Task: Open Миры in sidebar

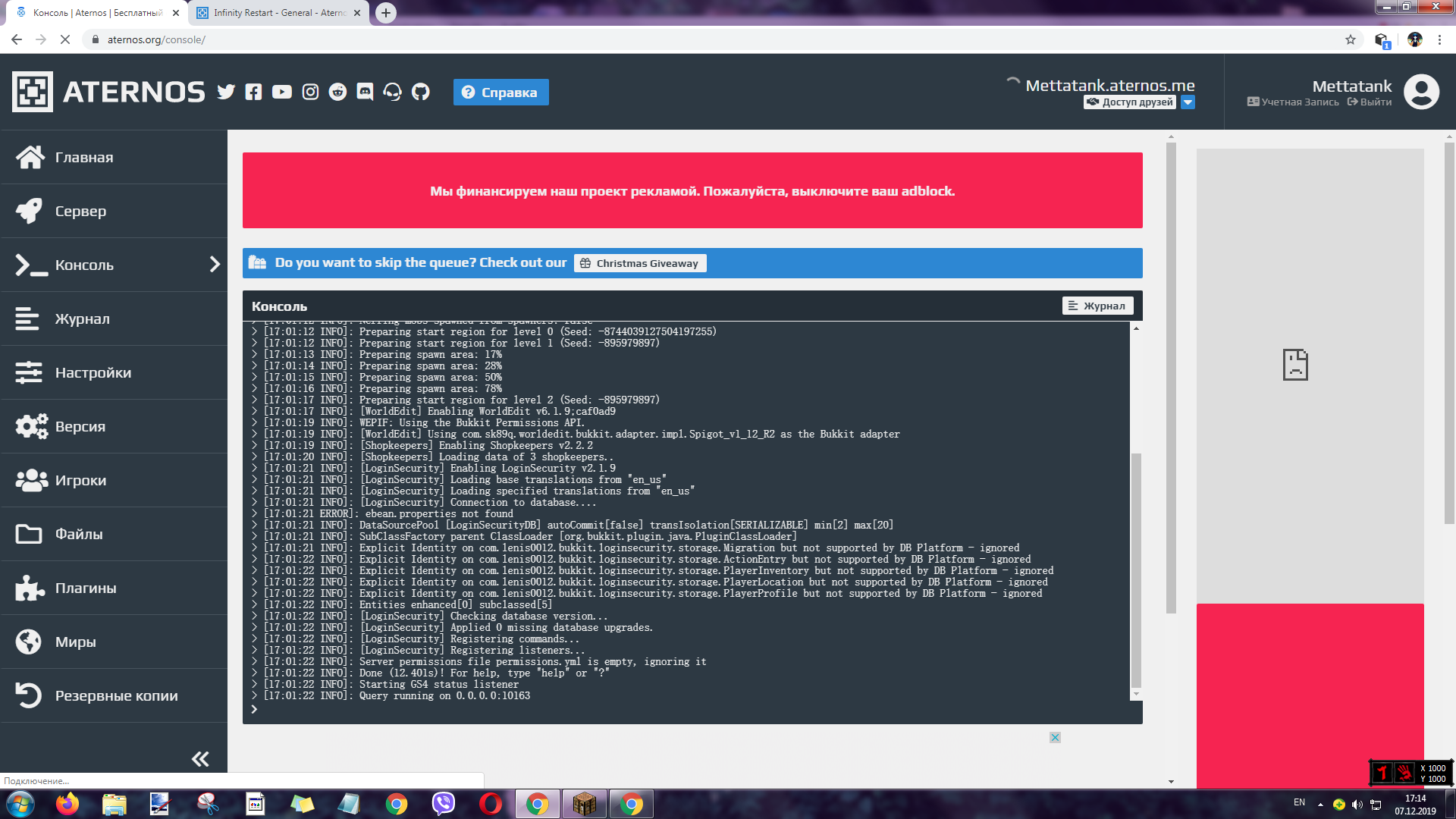Action: pyautogui.click(x=114, y=642)
